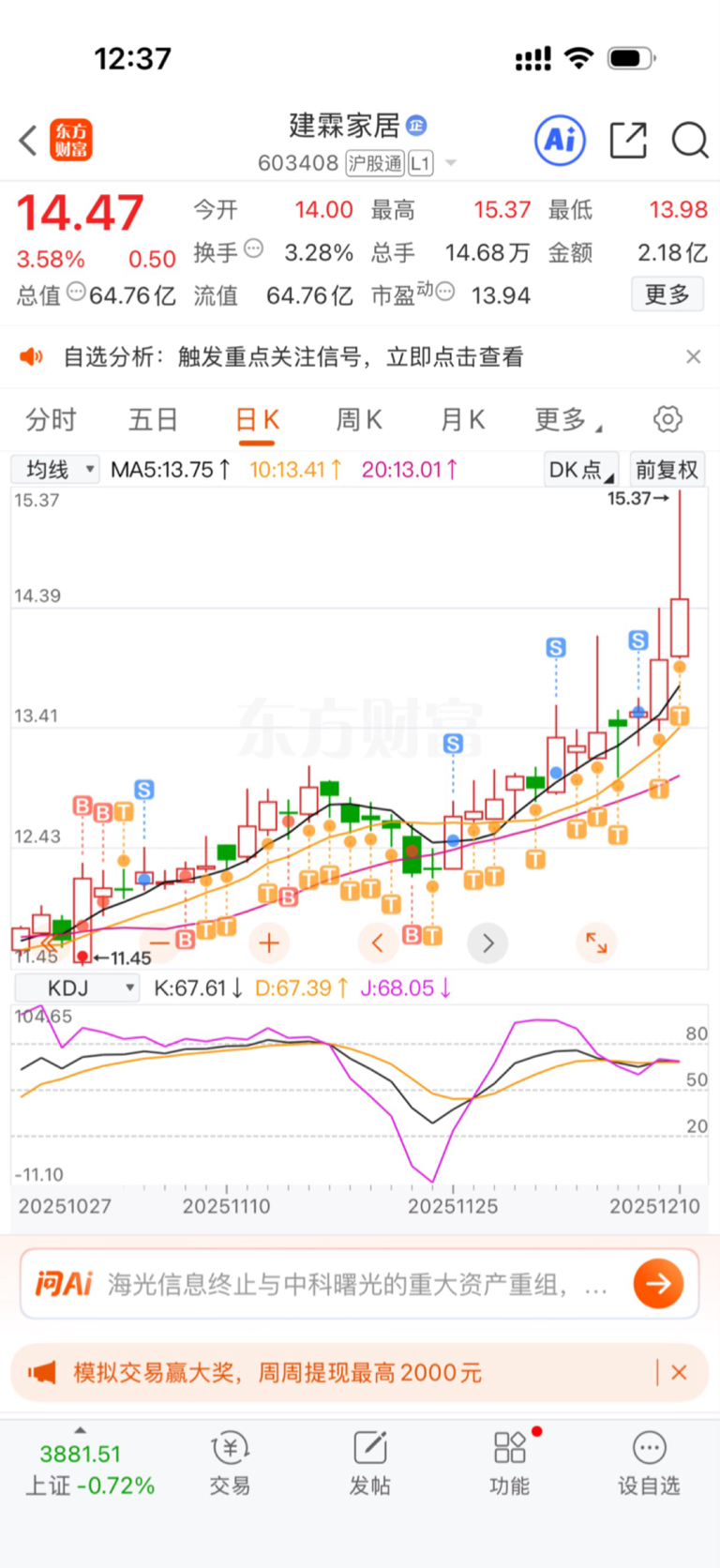
Task: Open the 均线 indicator dropdown
Action: [55, 470]
